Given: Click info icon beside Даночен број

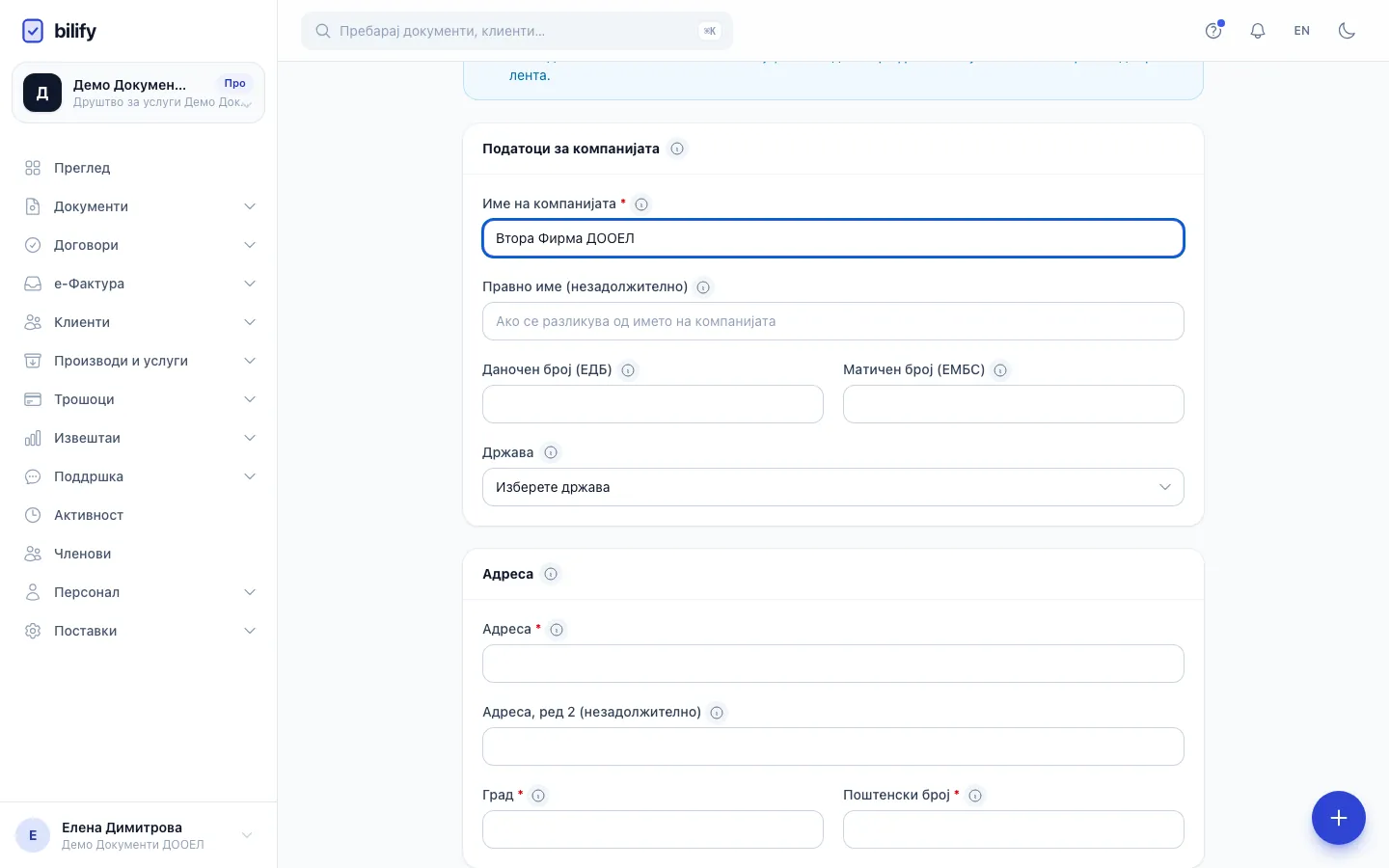Looking at the screenshot, I should click(628, 370).
